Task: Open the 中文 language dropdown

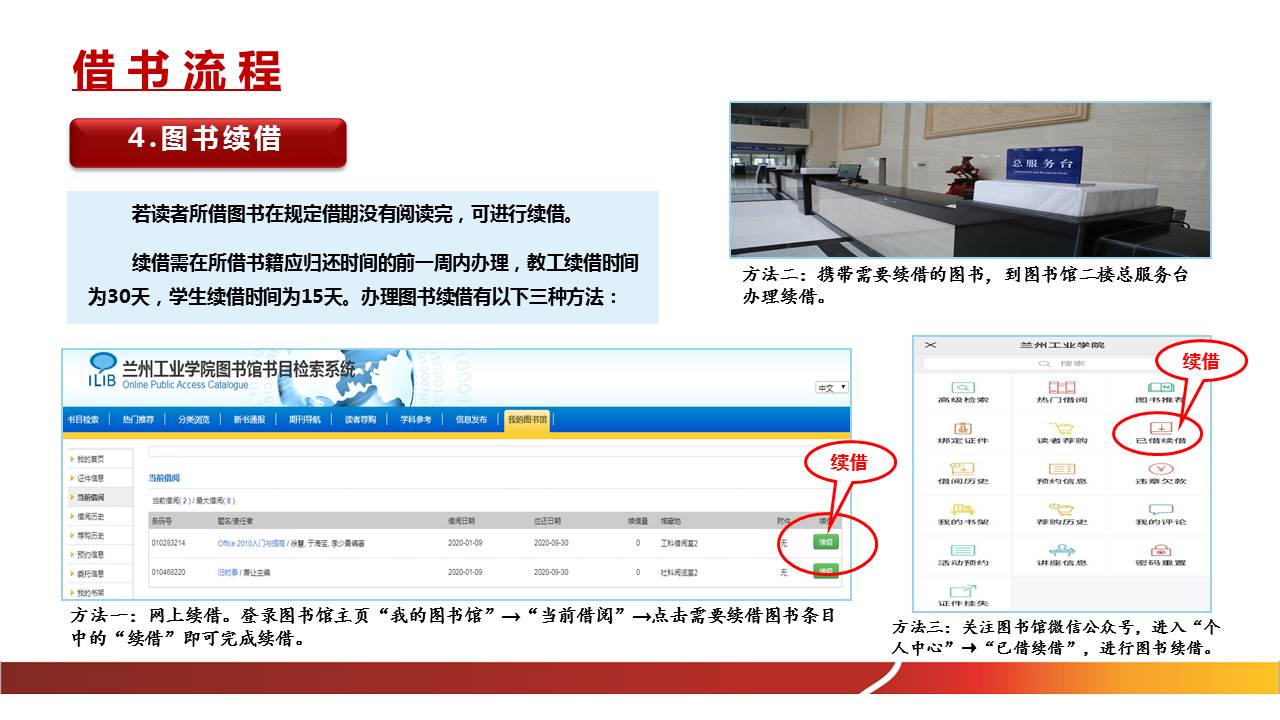Action: 832,388
